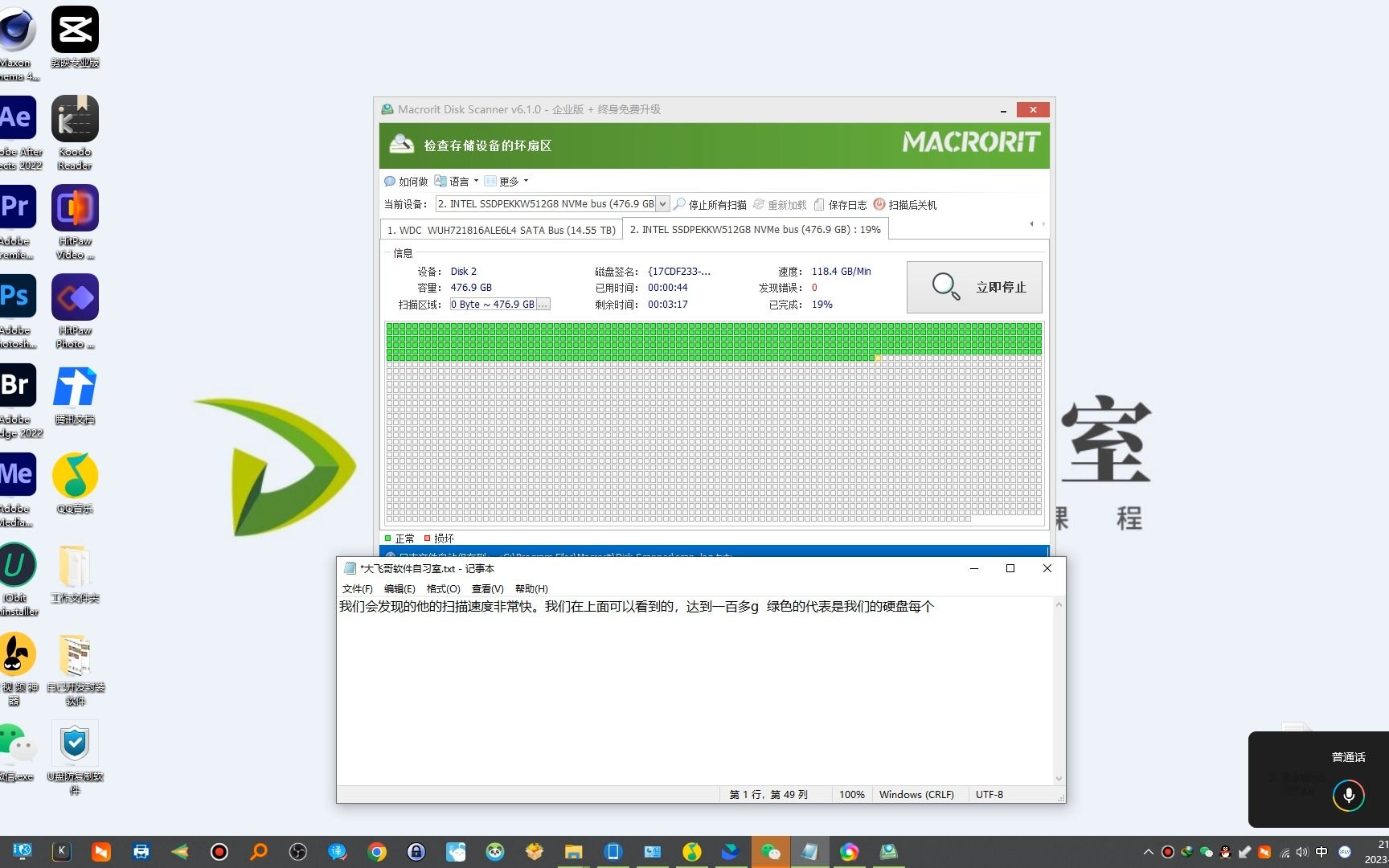Viewport: 1389px width, 868px height.
Task: Click the green 正常 legend swatch
Action: (388, 538)
